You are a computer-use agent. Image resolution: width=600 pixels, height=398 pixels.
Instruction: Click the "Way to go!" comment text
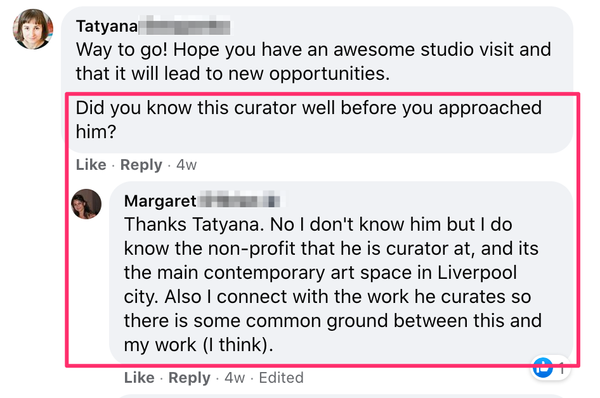coord(313,62)
